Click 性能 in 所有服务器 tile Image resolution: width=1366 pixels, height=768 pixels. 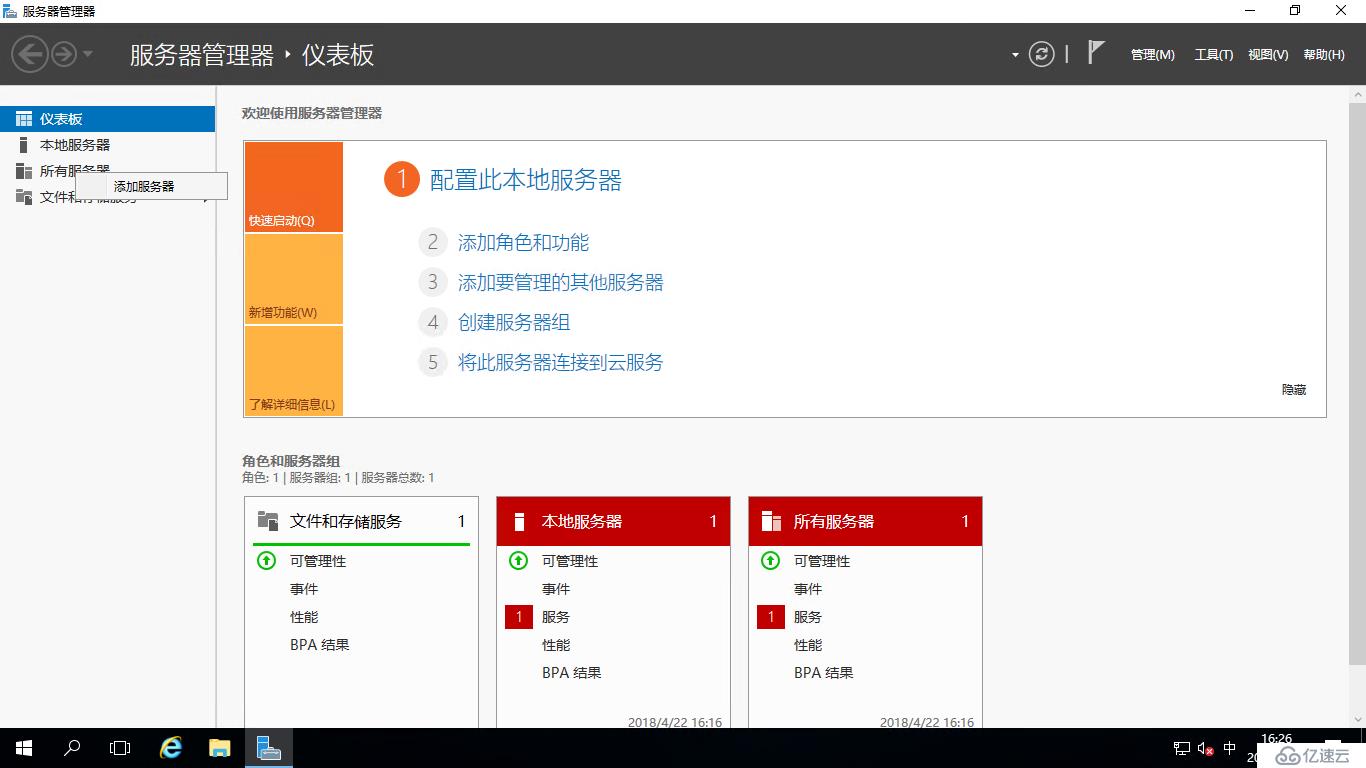click(808, 645)
